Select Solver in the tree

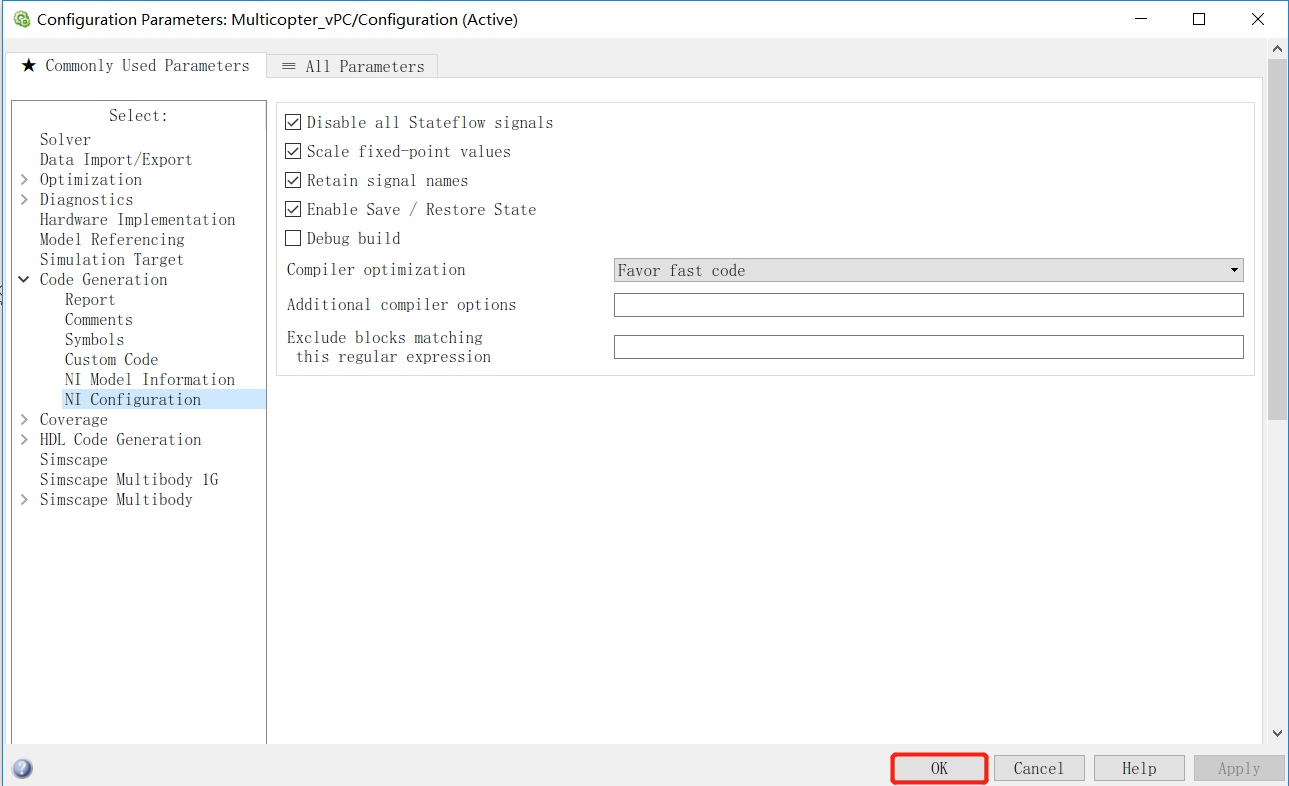coord(65,140)
